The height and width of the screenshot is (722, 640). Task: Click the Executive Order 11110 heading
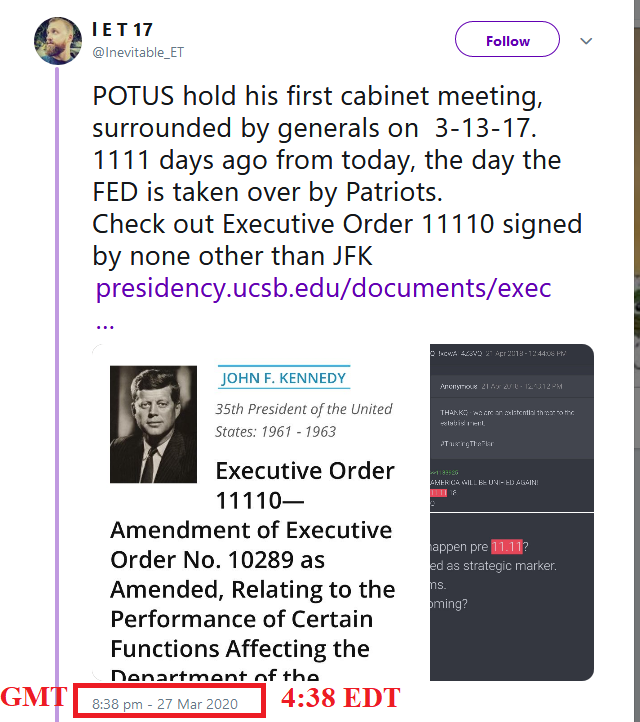(x=305, y=483)
